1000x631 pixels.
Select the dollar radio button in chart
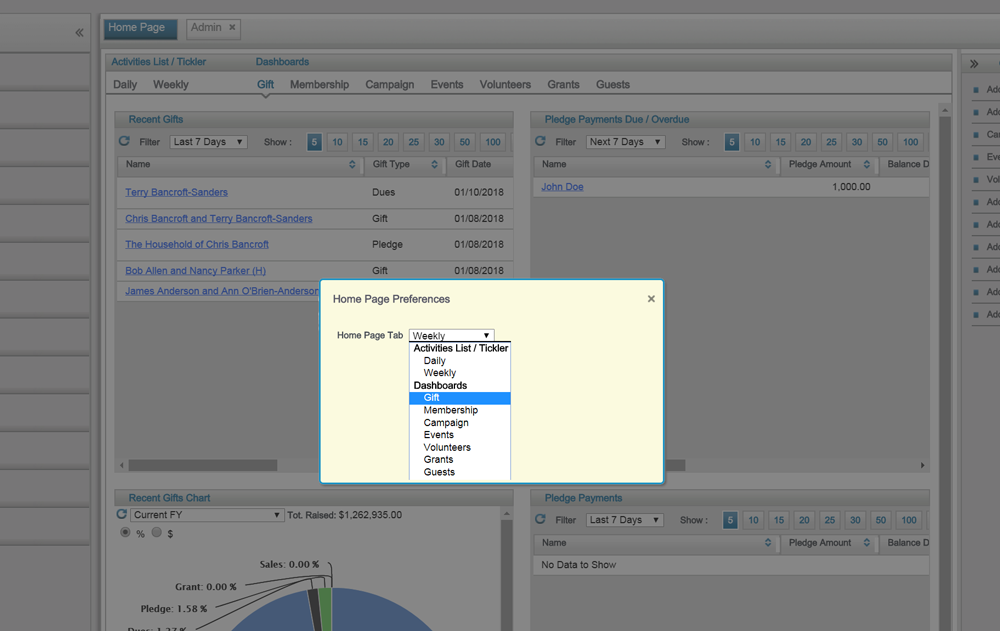[156, 532]
